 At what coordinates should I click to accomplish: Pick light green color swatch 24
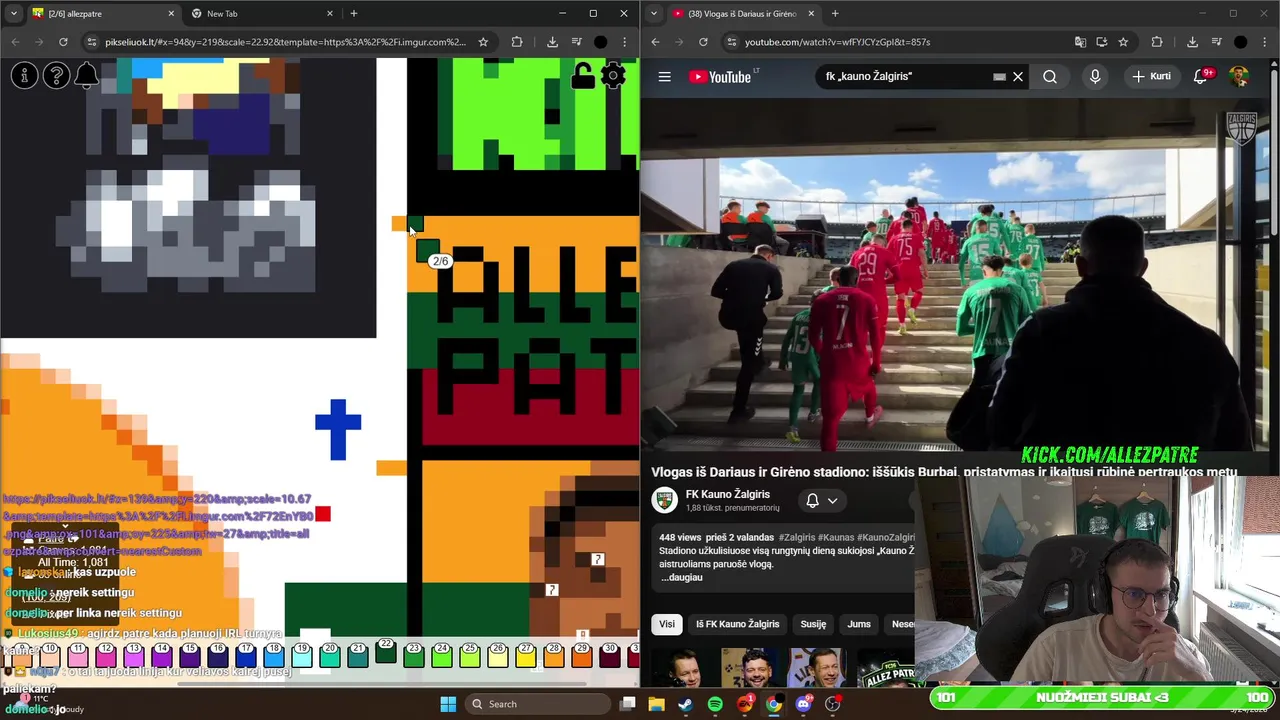pos(441,655)
